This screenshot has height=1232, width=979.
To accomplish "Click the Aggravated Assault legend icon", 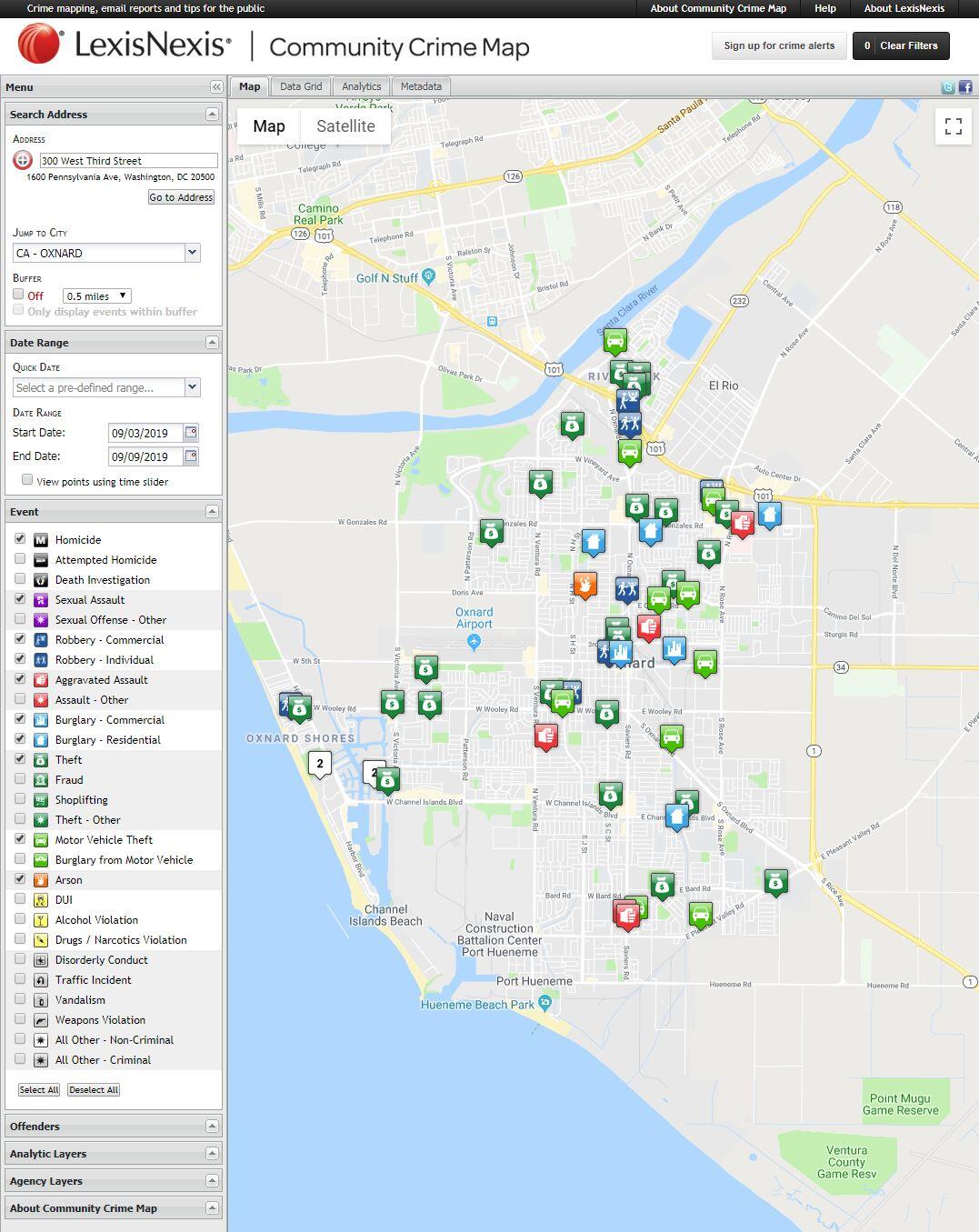I will (x=40, y=680).
